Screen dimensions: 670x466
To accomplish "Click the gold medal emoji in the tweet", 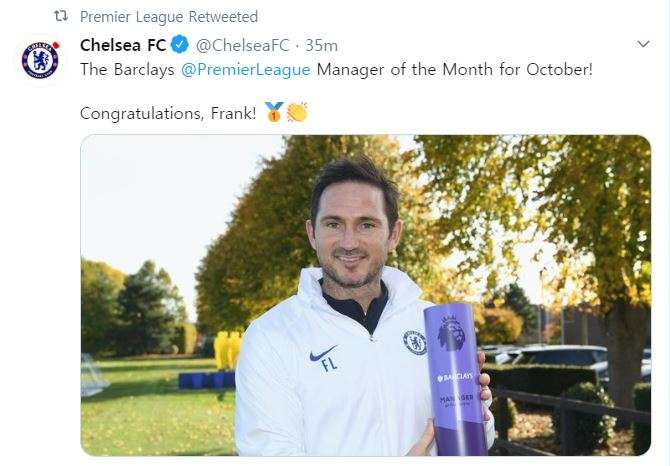I will (274, 112).
